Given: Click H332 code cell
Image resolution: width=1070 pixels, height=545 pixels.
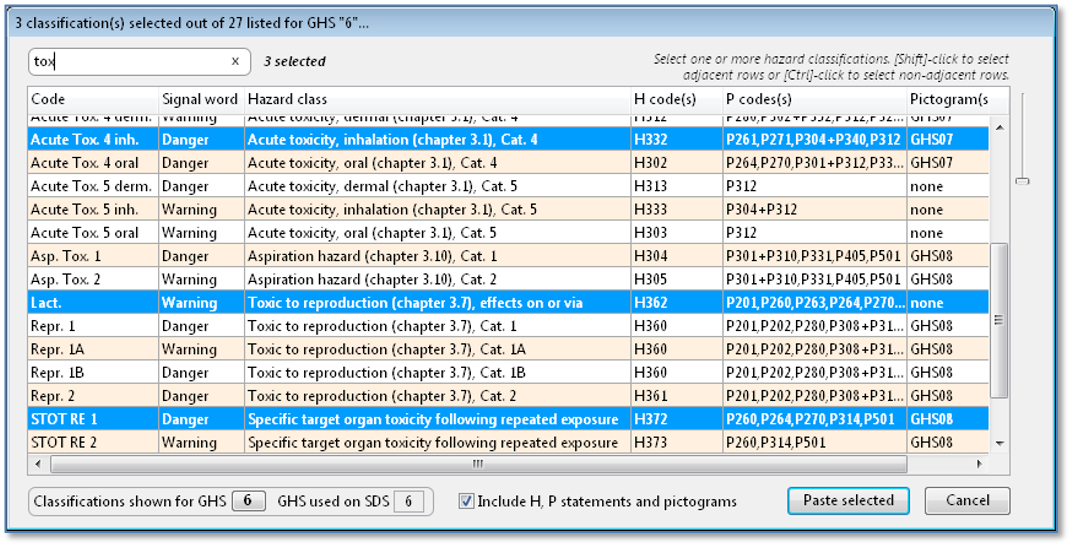Looking at the screenshot, I should tap(676, 140).
